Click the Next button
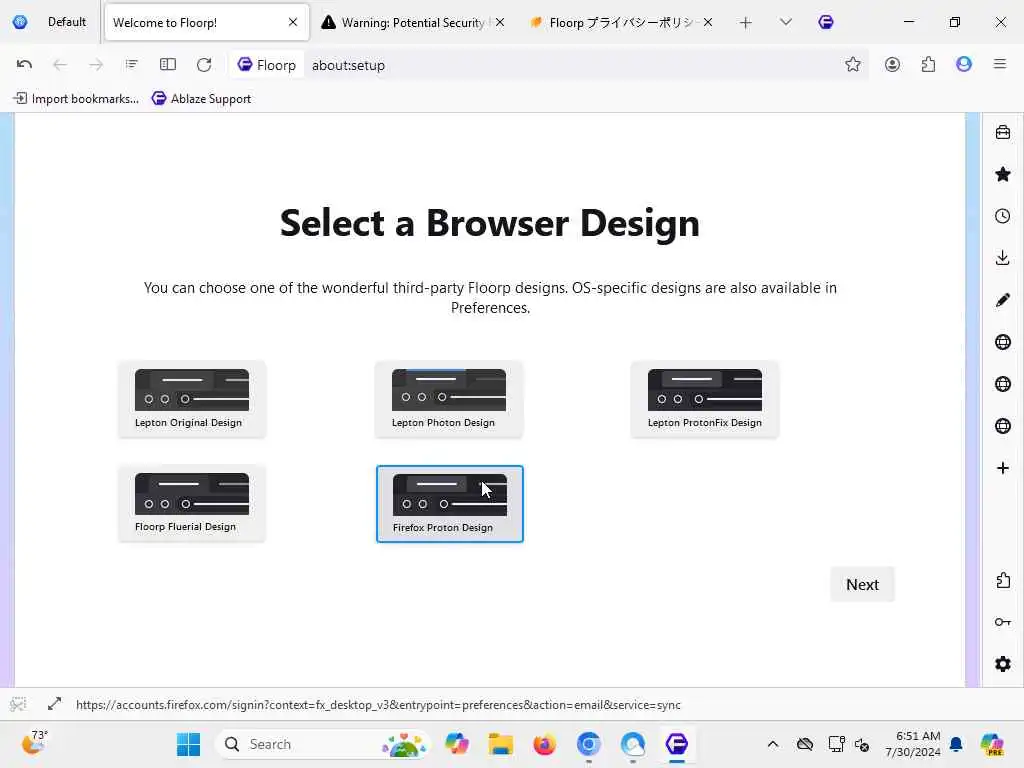Image resolution: width=1024 pixels, height=768 pixels. click(862, 584)
